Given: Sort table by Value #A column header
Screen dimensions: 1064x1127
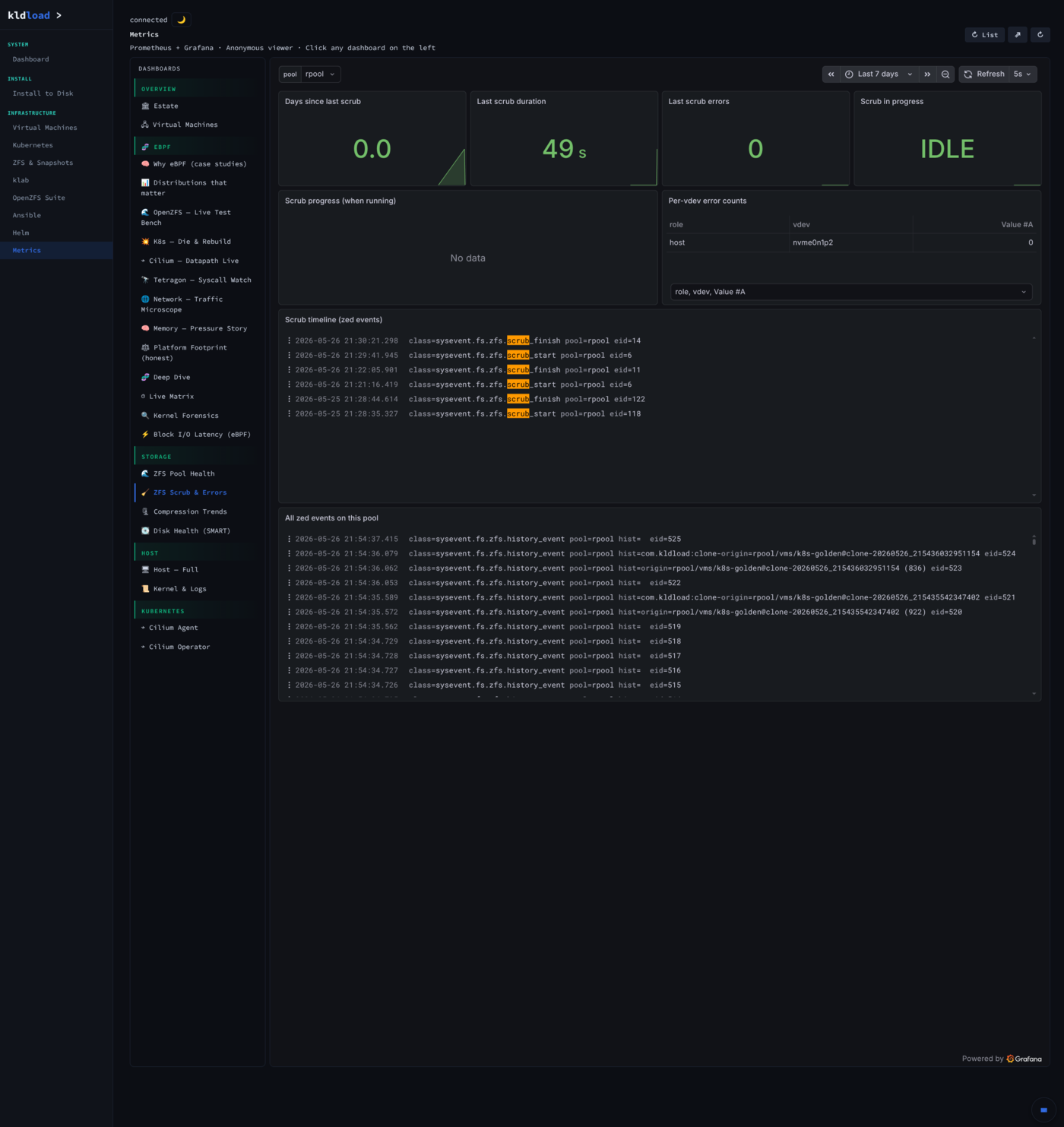Looking at the screenshot, I should click(1017, 224).
